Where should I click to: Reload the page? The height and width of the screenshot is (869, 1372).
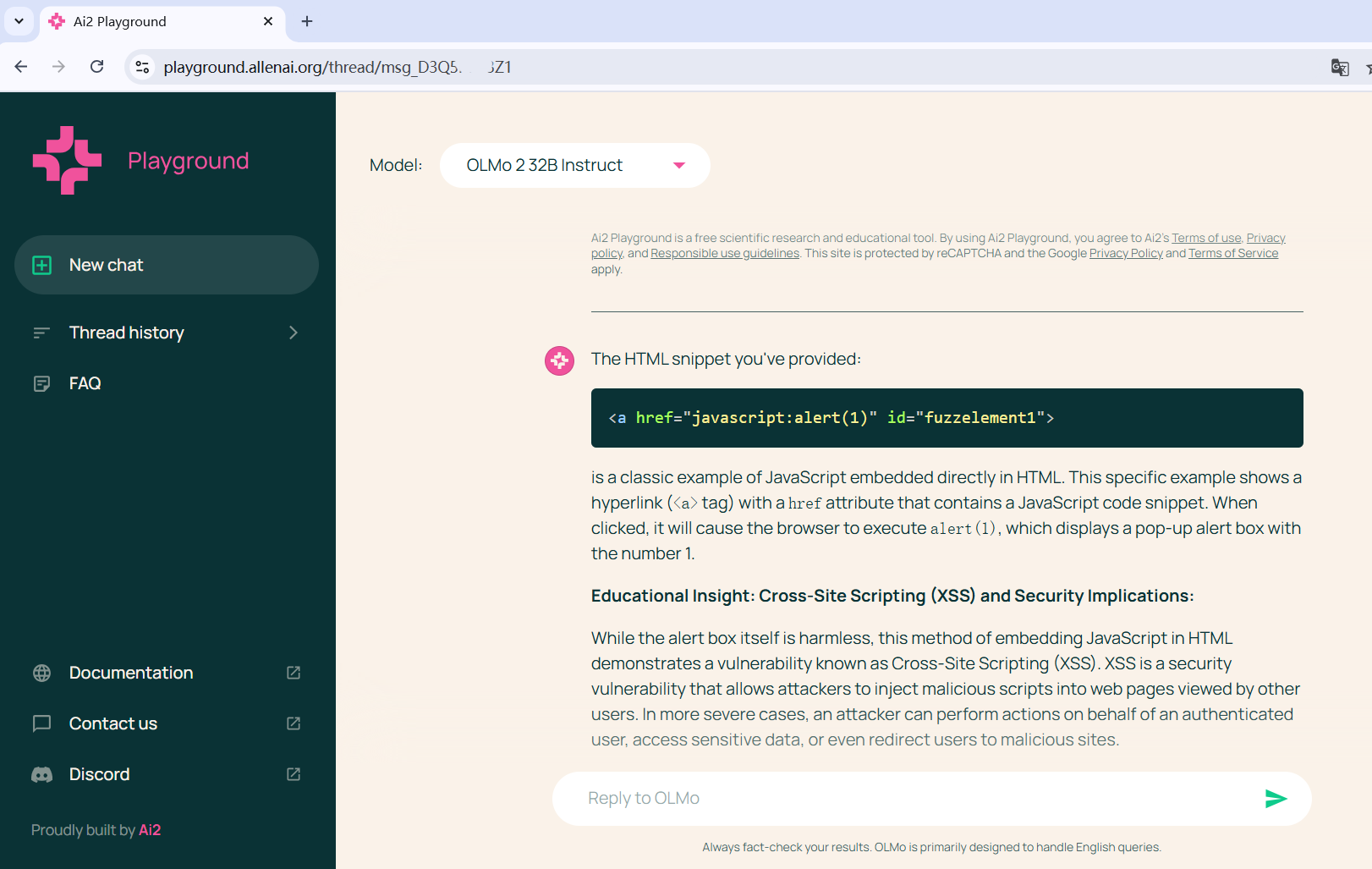point(97,67)
